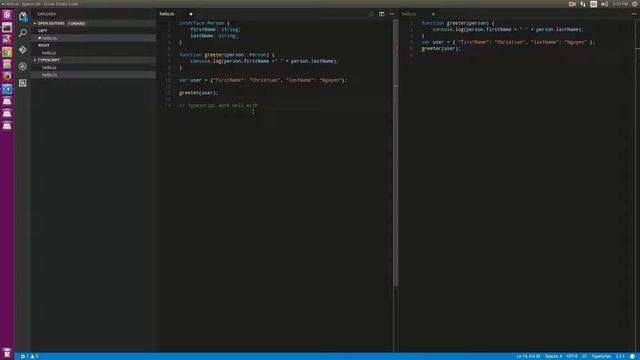Click 'lastName: string;' line in left editor

214,36
